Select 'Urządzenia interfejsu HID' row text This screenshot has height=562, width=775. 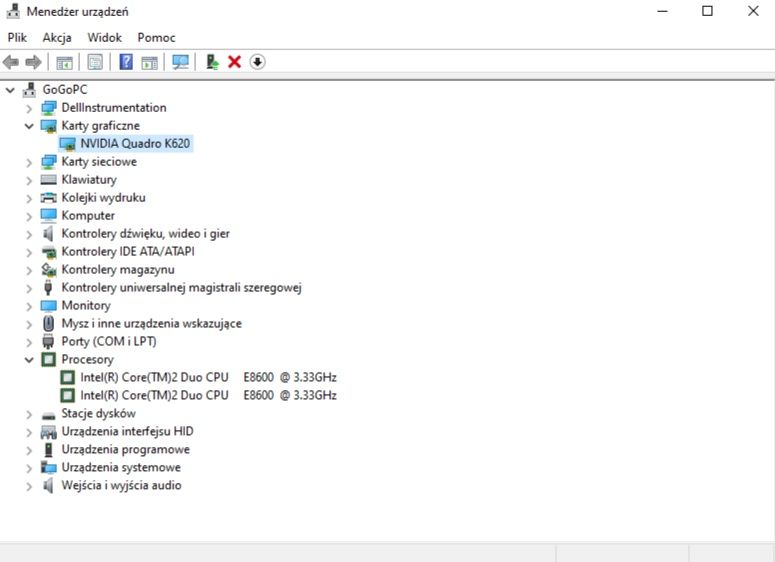(127, 432)
